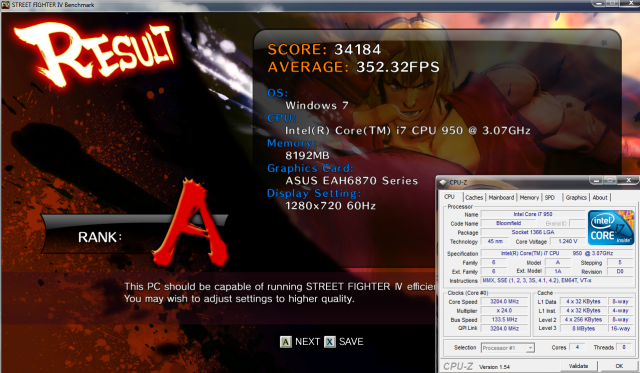Click the Level 2 value '4 x 256 KBytes'

click(x=583, y=320)
